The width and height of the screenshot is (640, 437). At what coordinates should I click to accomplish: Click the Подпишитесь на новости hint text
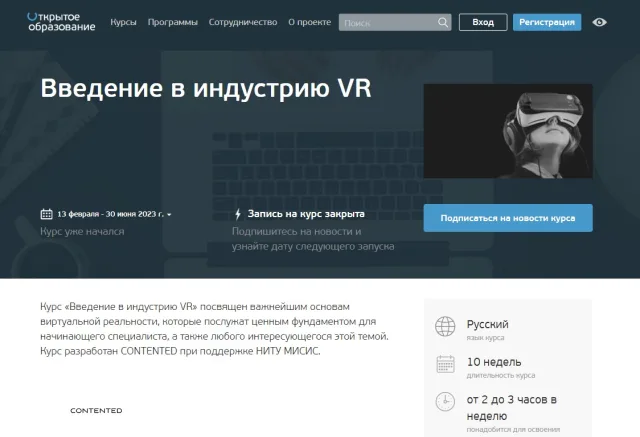pyautogui.click(x=313, y=239)
